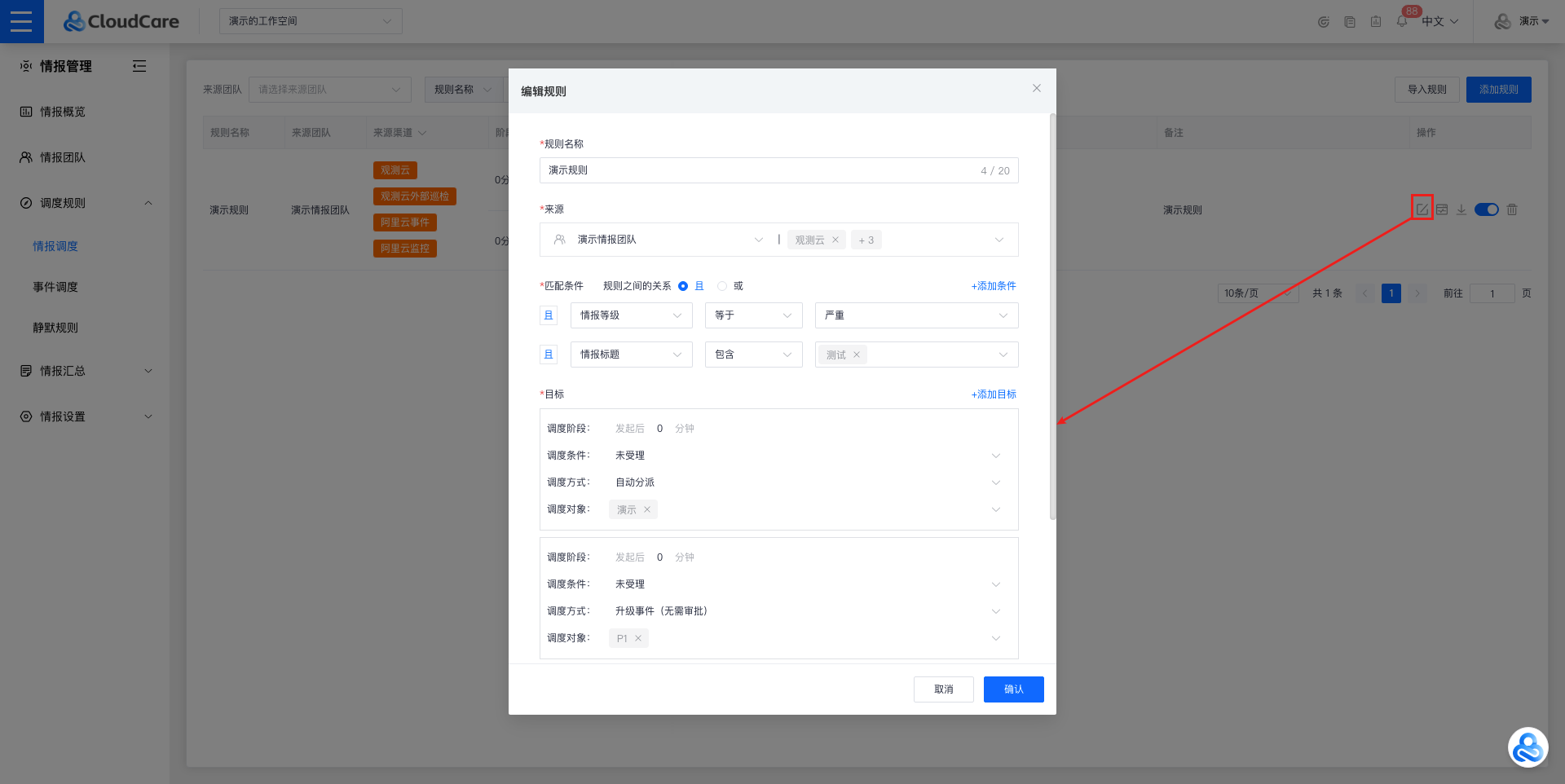Click the 规则名称 input field
Viewport: 1565px width, 784px height.
pos(758,170)
